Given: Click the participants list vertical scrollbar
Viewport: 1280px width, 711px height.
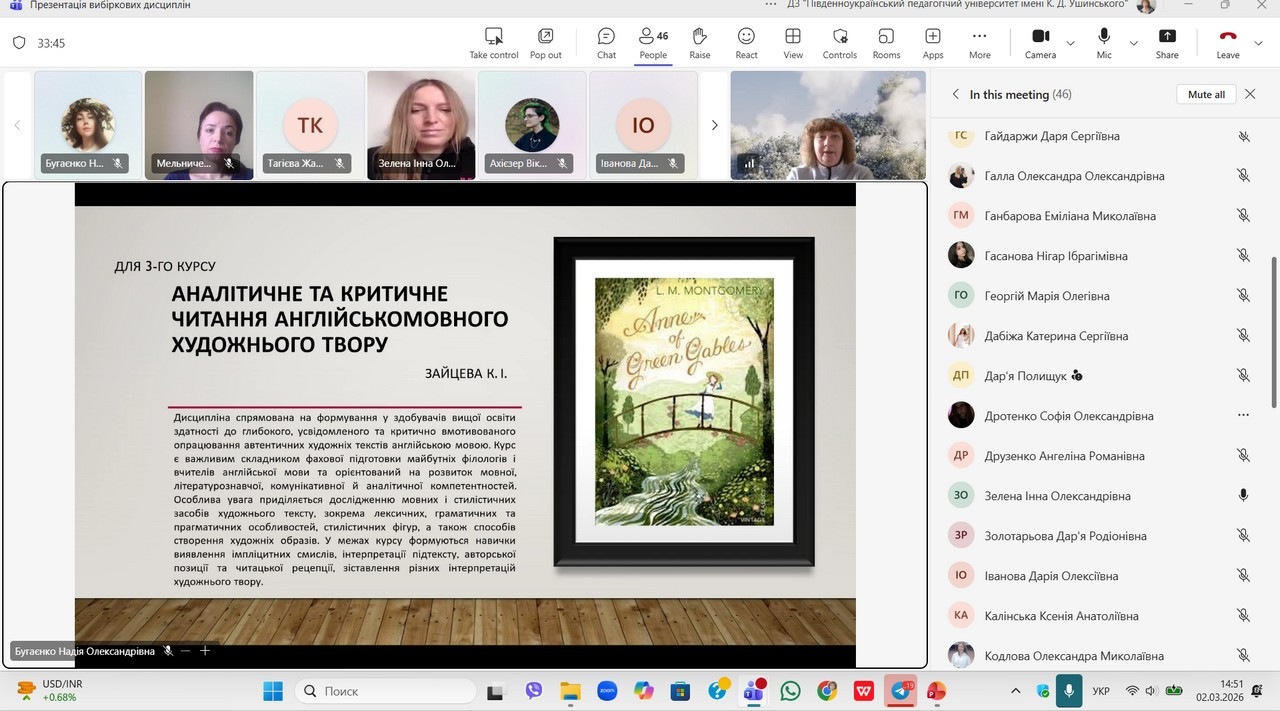Looking at the screenshot, I should 1273,330.
